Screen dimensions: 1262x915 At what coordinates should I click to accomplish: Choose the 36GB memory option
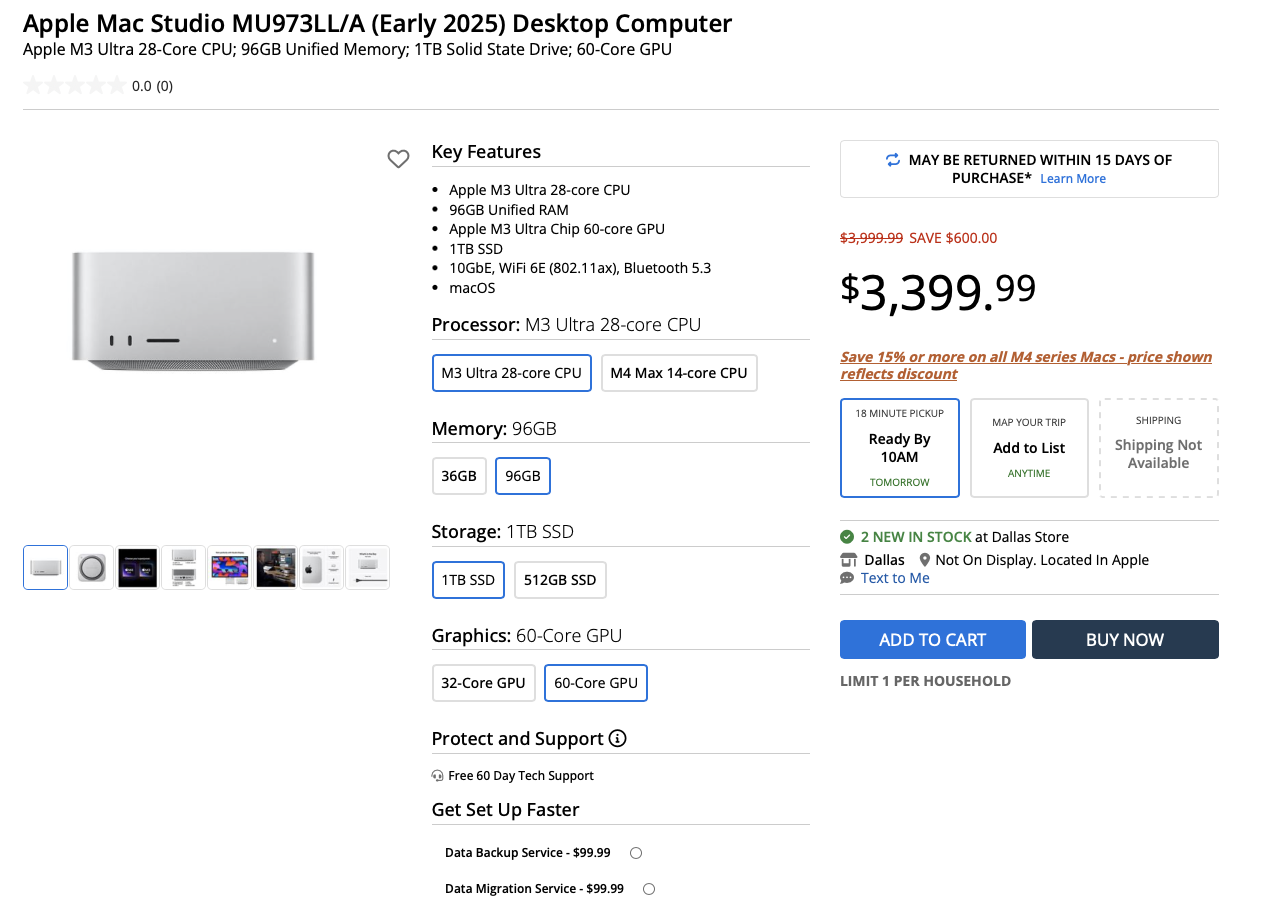coord(459,476)
